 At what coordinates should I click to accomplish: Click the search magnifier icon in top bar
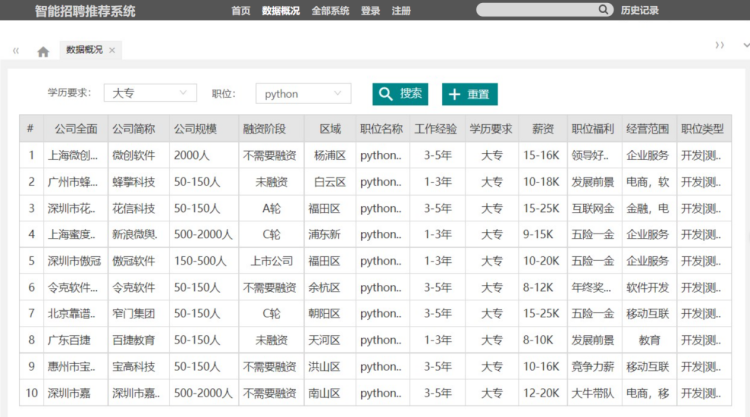click(603, 10)
